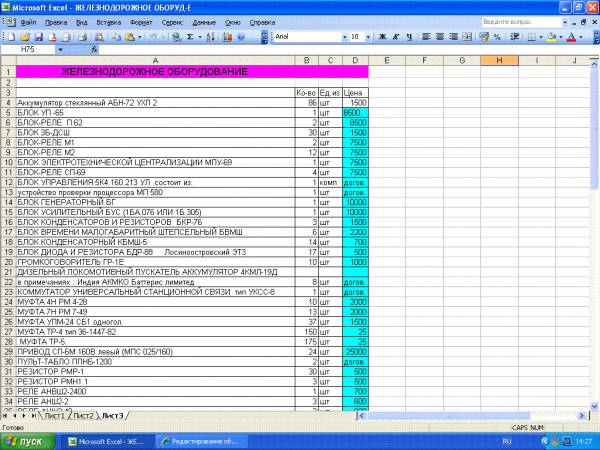The image size is (600, 450).
Task: Open the Name Box dropdown arrow
Action: (x=61, y=49)
